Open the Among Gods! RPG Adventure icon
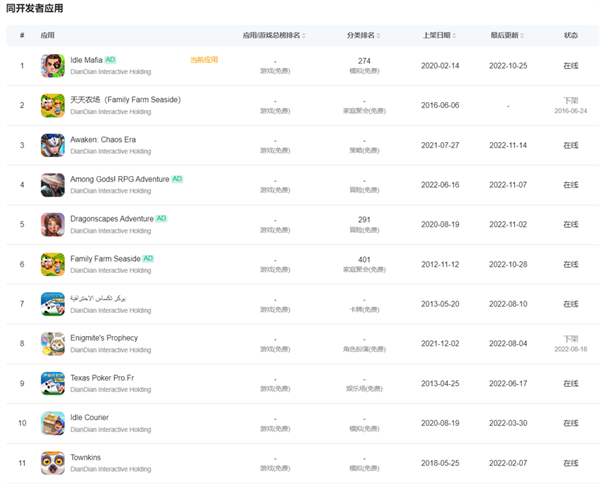600x484 pixels. 53,185
